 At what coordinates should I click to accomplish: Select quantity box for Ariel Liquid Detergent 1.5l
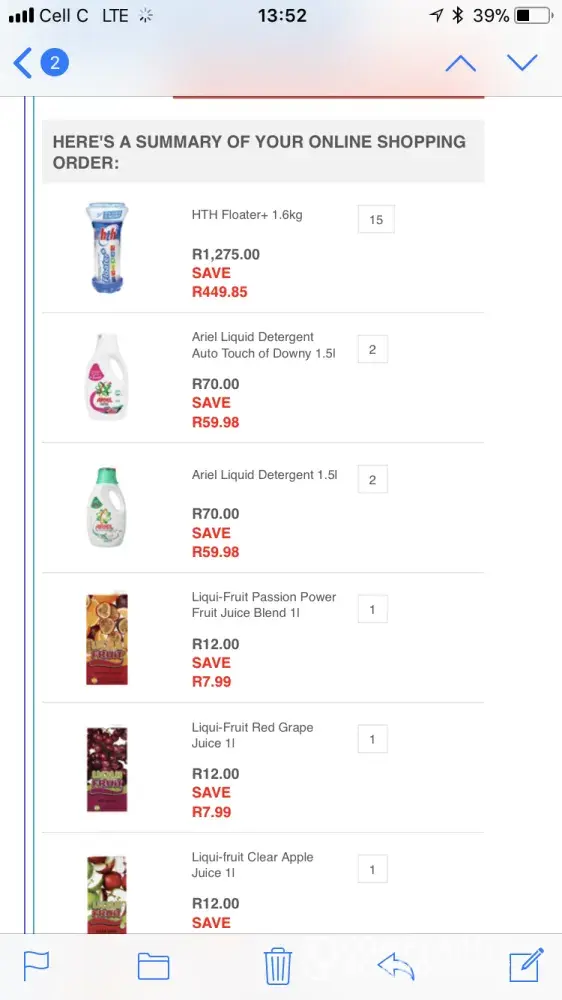pos(373,480)
